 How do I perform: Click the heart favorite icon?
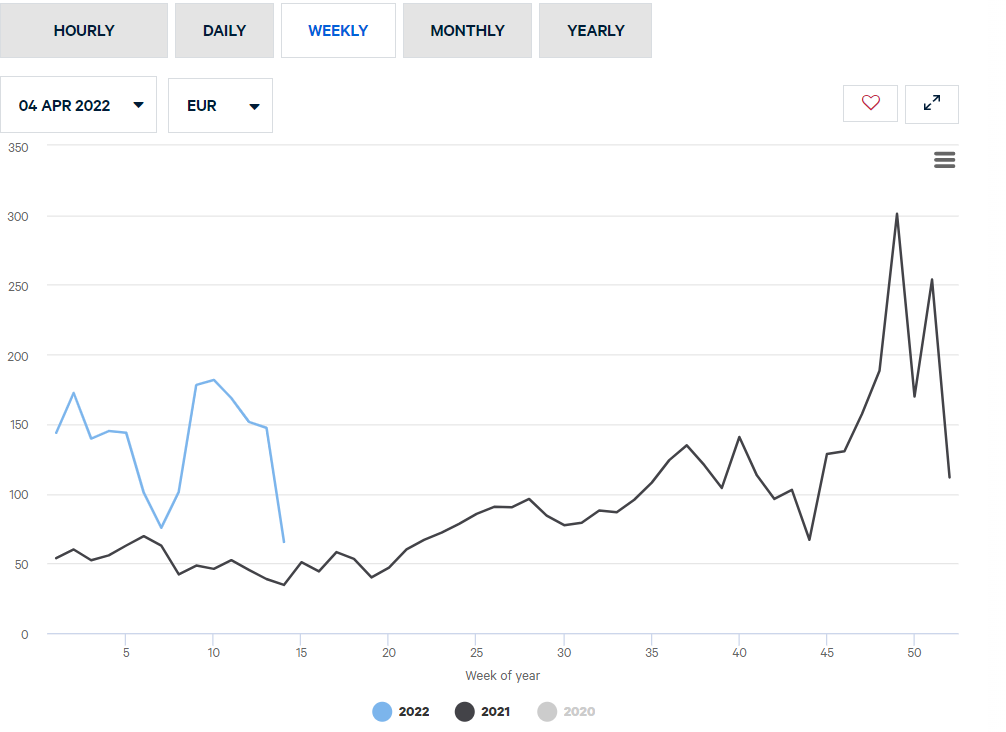[870, 103]
